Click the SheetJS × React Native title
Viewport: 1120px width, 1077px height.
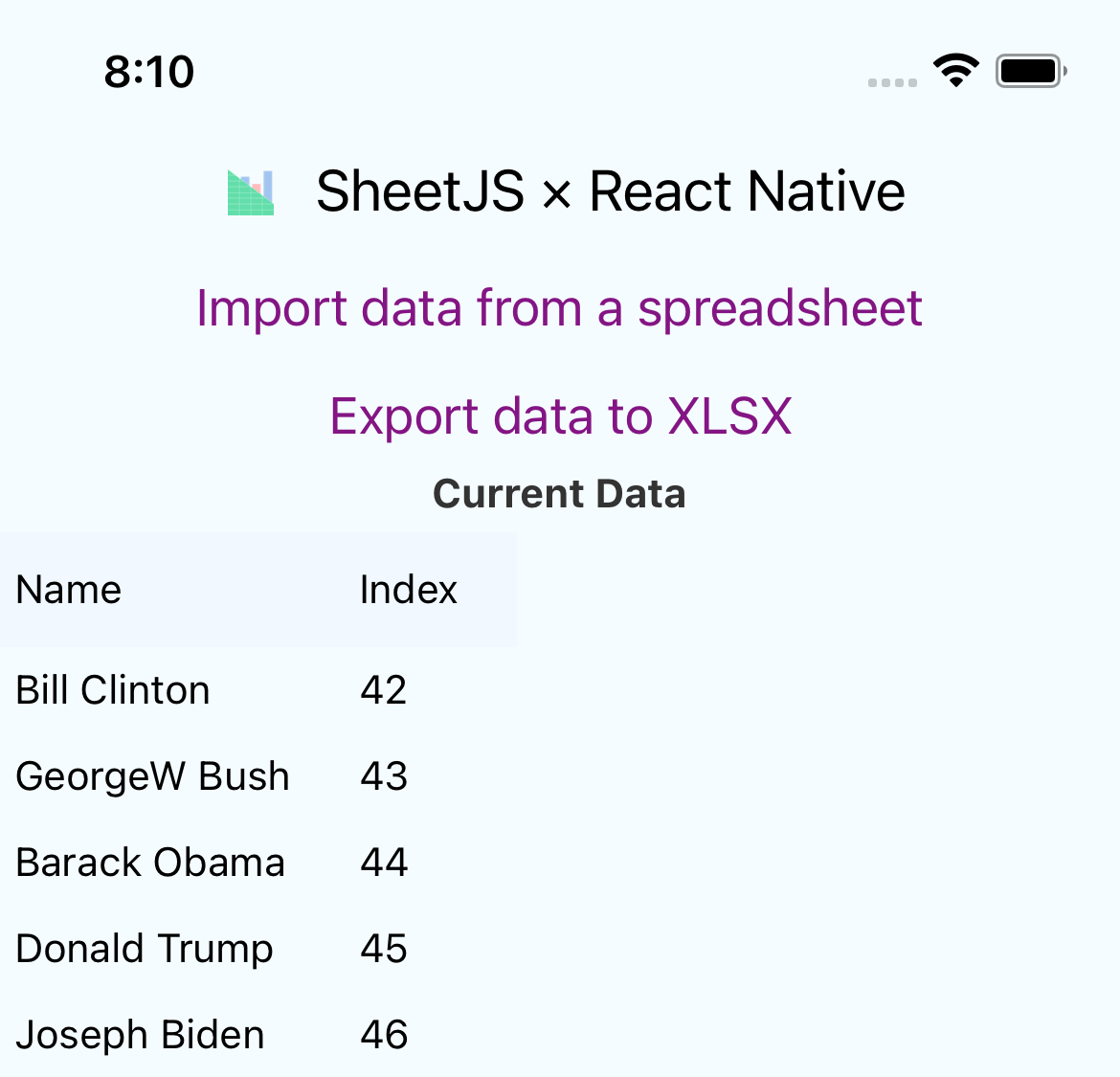point(610,191)
